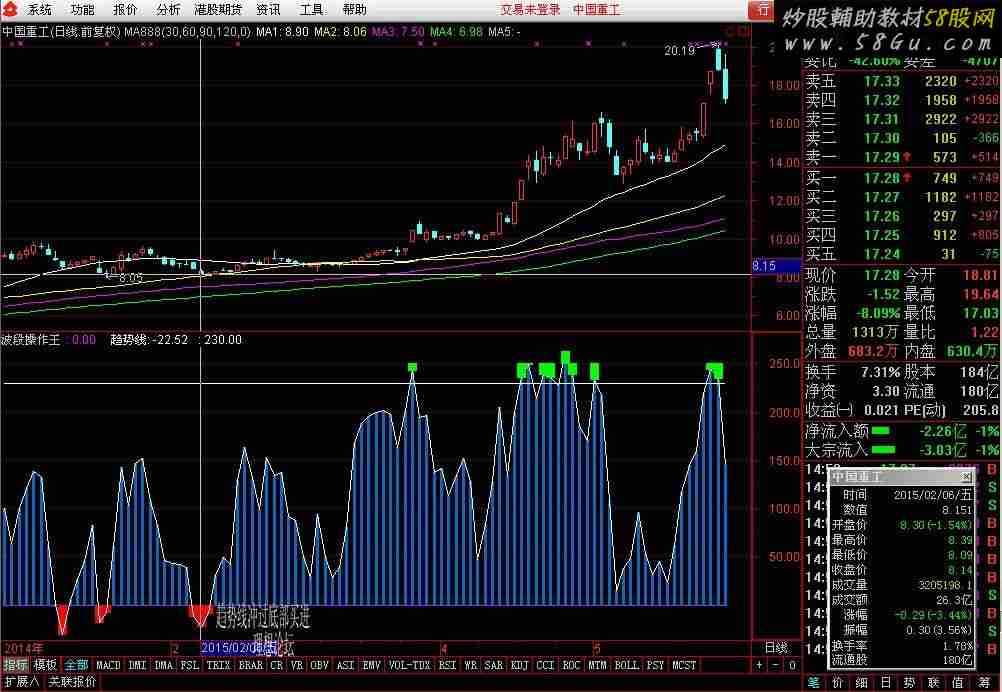Click the red 行 button at top

pyautogui.click(x=762, y=10)
